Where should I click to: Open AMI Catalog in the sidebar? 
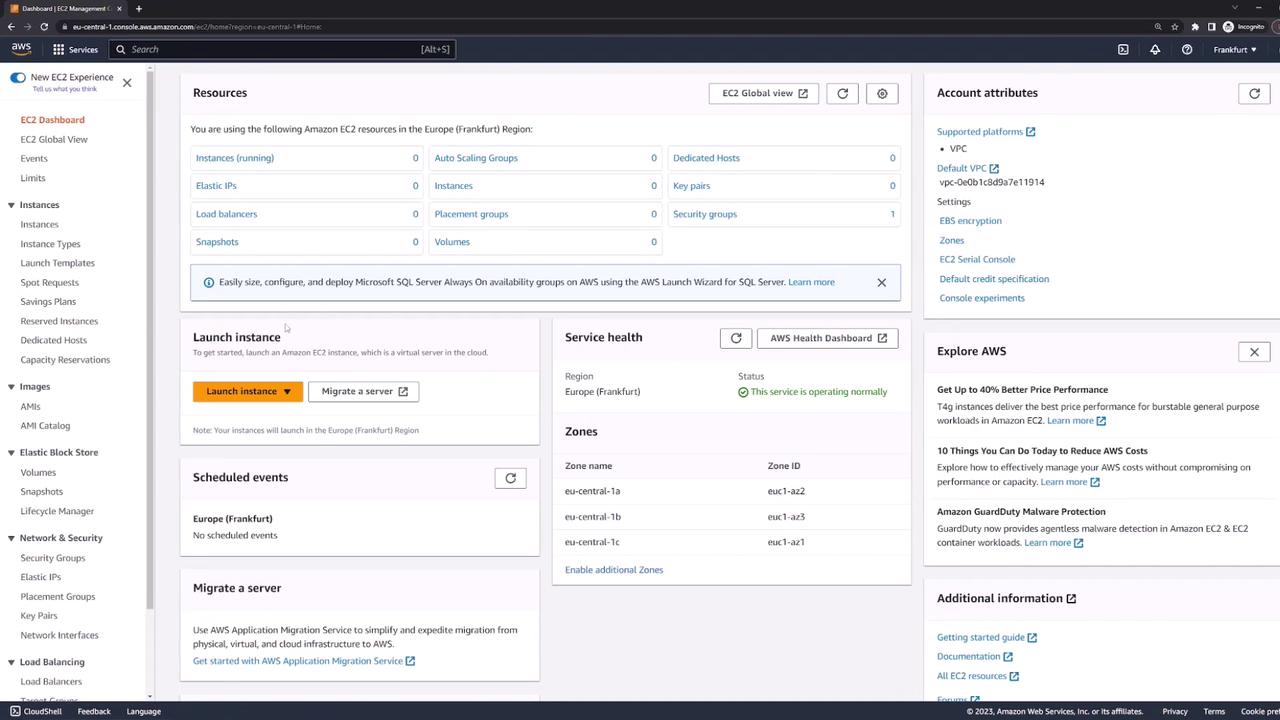45,425
